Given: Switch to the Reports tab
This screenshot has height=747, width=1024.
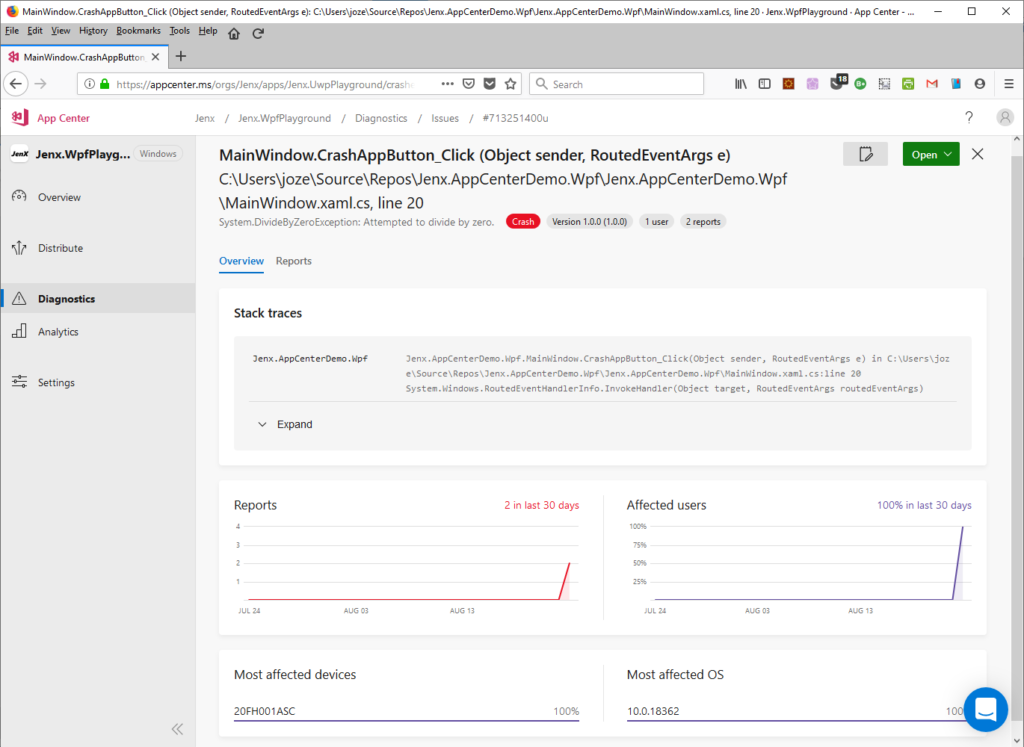Looking at the screenshot, I should [x=294, y=261].
